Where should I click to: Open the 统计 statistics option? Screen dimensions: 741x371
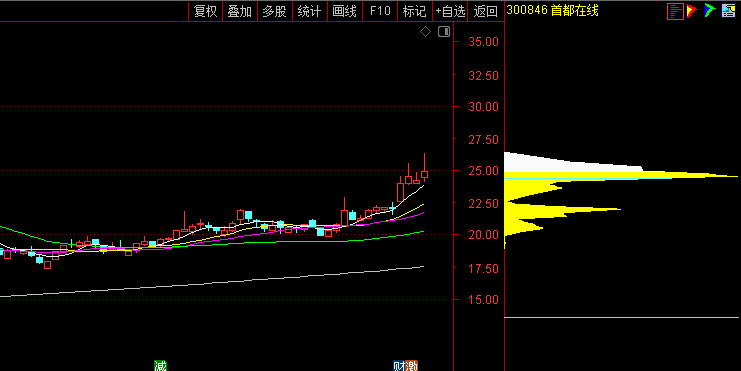[x=310, y=11]
